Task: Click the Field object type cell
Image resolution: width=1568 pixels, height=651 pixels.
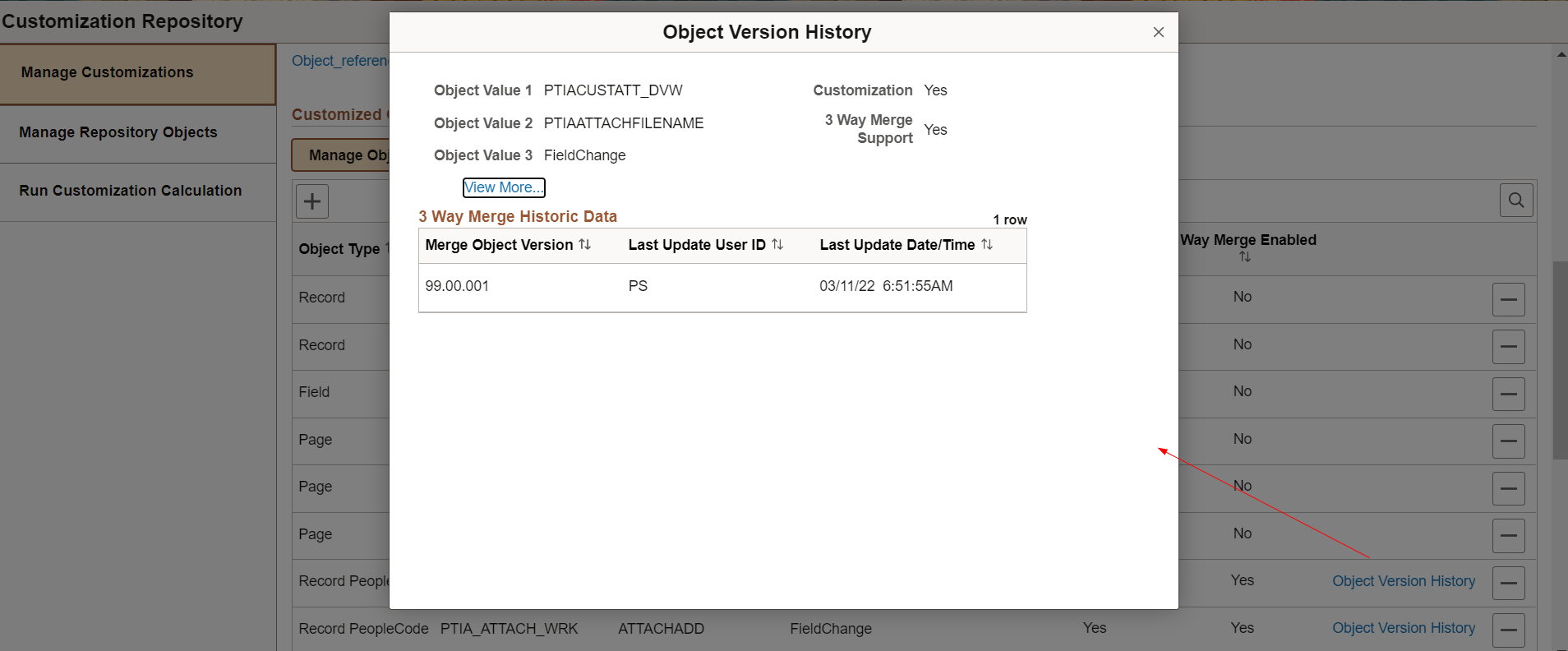Action: (x=314, y=392)
